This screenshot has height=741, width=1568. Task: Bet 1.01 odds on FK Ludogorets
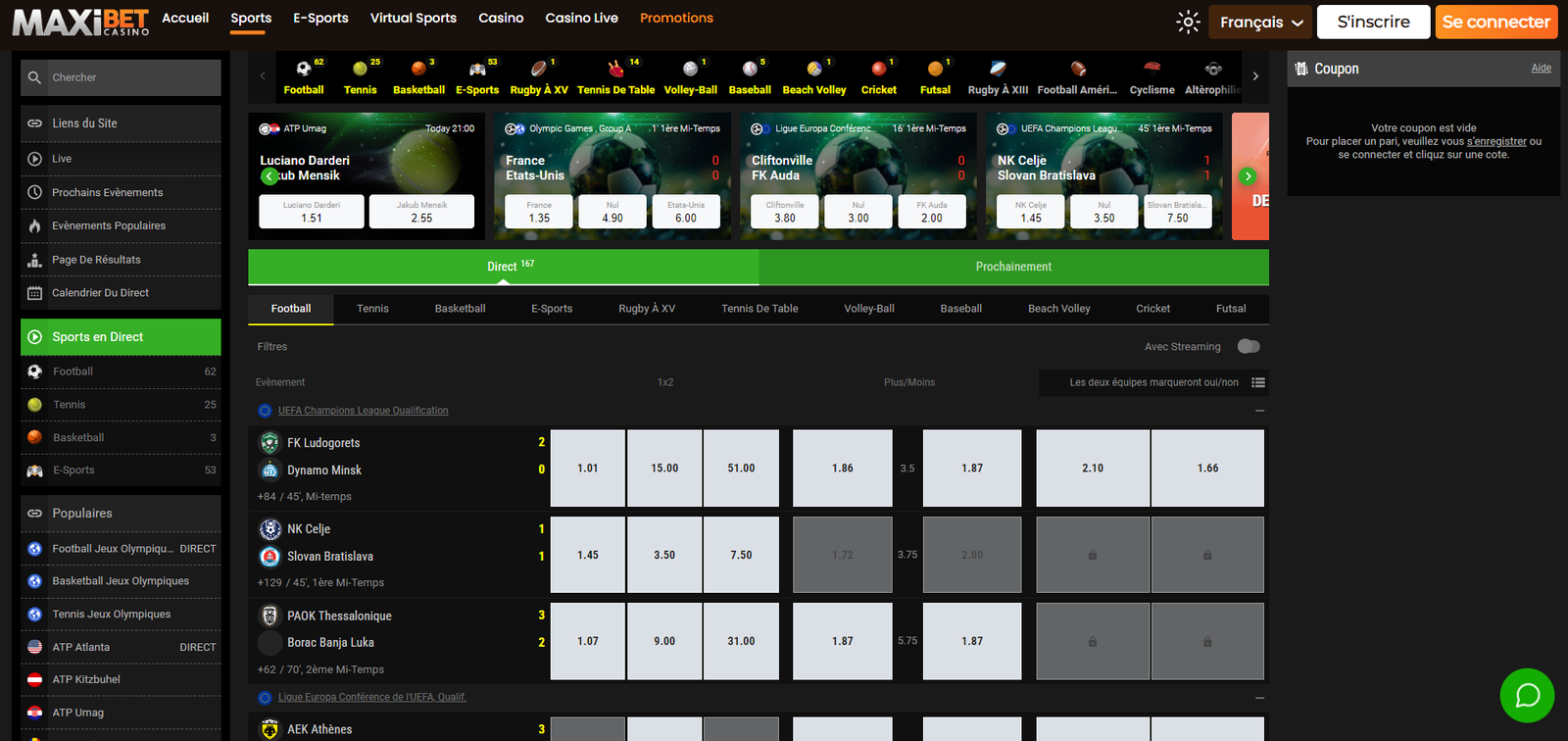[x=588, y=469]
